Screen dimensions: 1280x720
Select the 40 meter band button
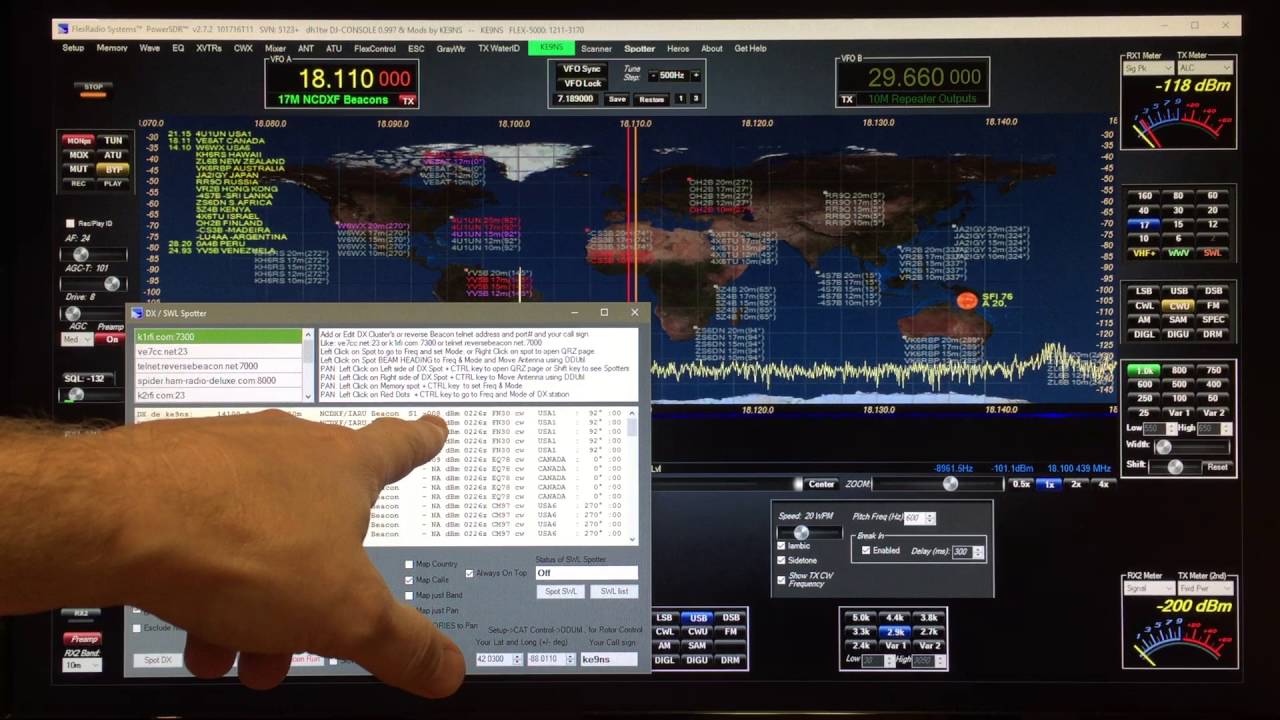click(x=1145, y=210)
